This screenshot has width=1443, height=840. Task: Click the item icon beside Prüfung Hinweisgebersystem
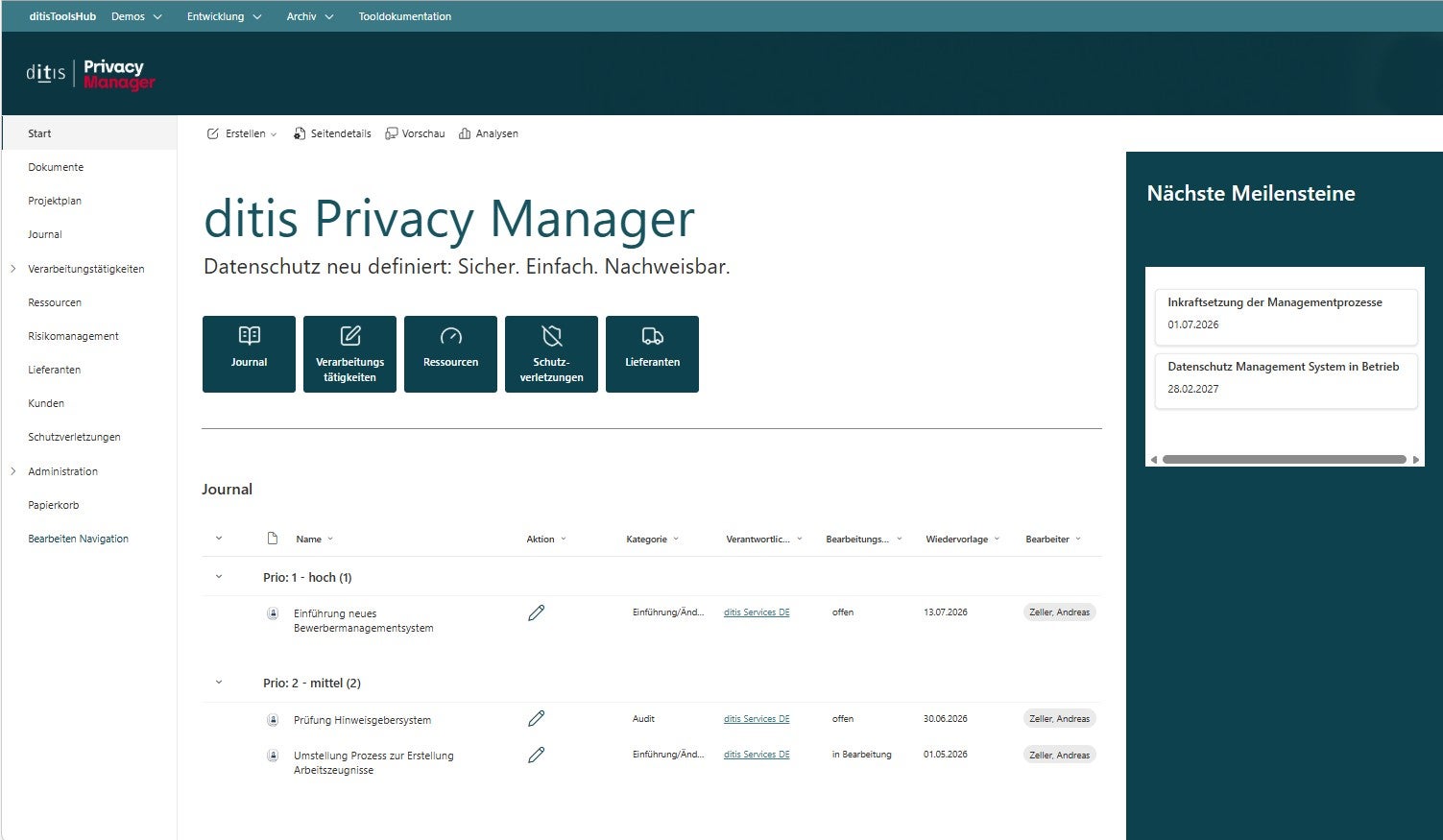273,720
